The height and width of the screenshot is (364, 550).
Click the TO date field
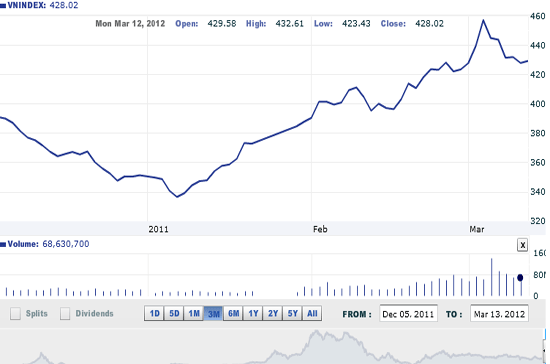(x=499, y=314)
